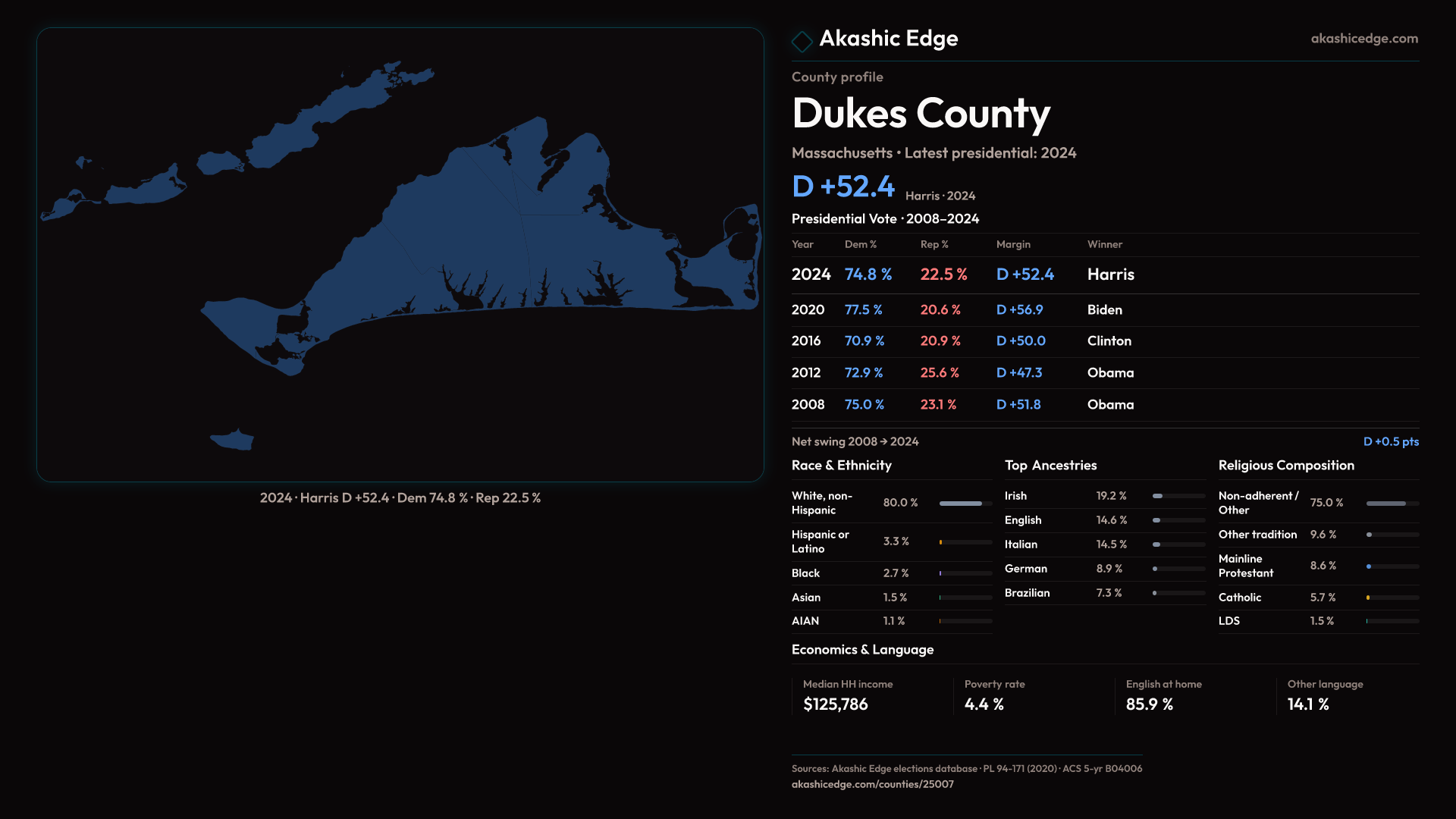
Task: Click the Dem % column header
Action: click(860, 244)
